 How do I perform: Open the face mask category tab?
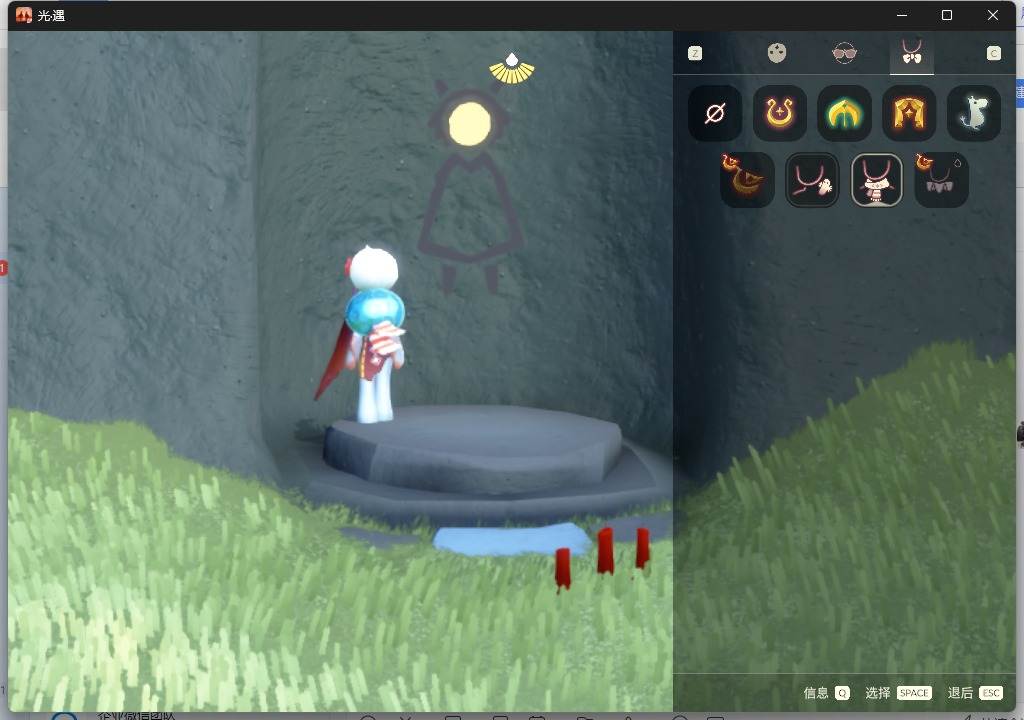coord(776,53)
